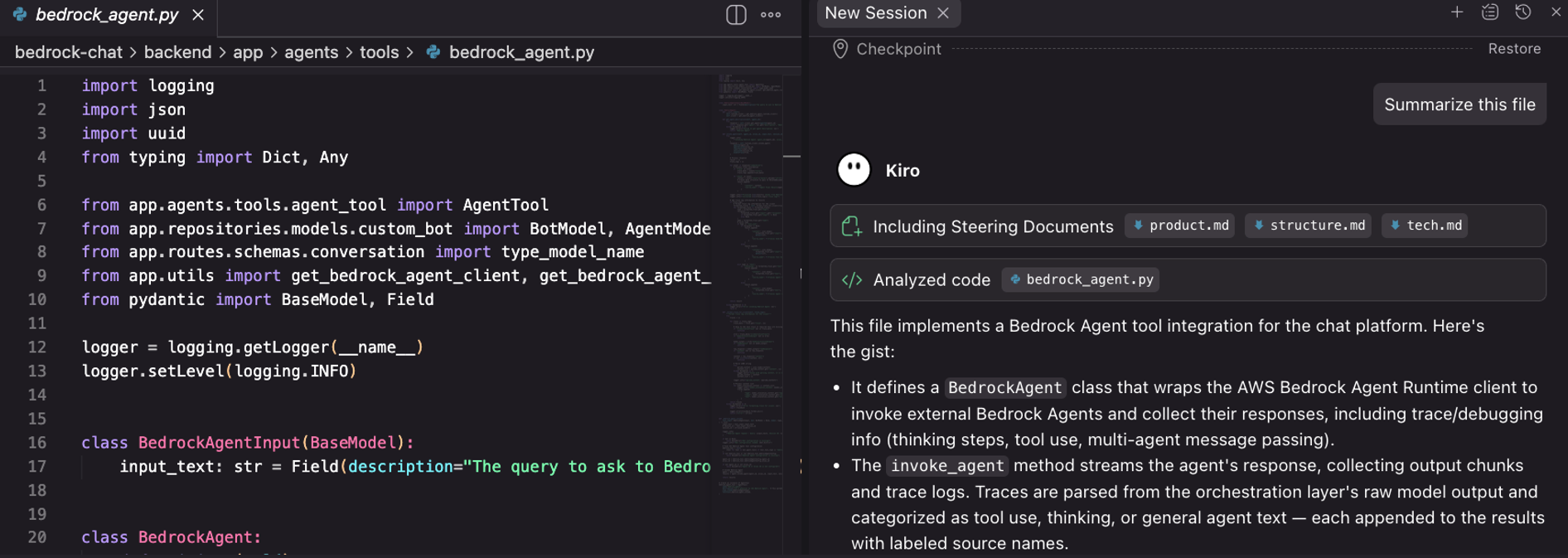The height and width of the screenshot is (558, 1568).
Task: Open the editor More Actions ellipsis menu
Action: coord(771,15)
